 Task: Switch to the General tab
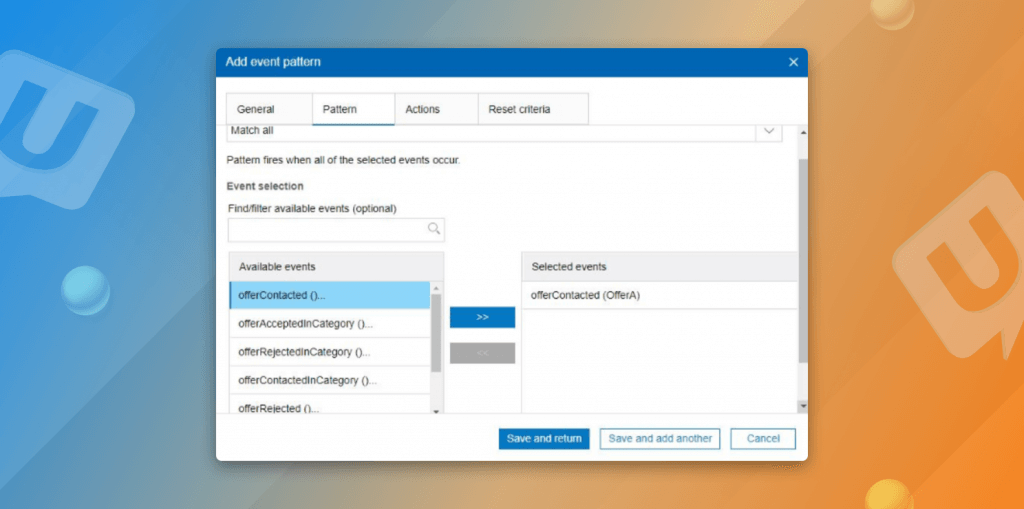click(255, 109)
